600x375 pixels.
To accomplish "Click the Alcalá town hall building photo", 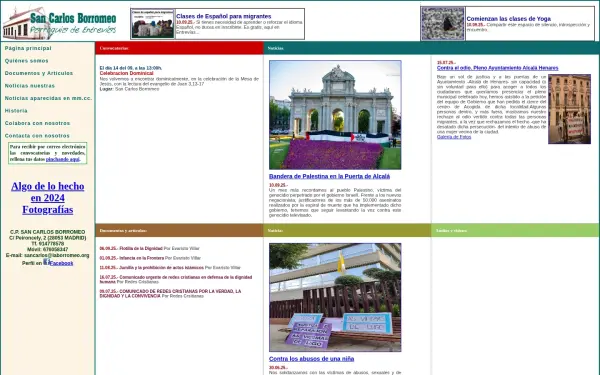I will tap(569, 109).
